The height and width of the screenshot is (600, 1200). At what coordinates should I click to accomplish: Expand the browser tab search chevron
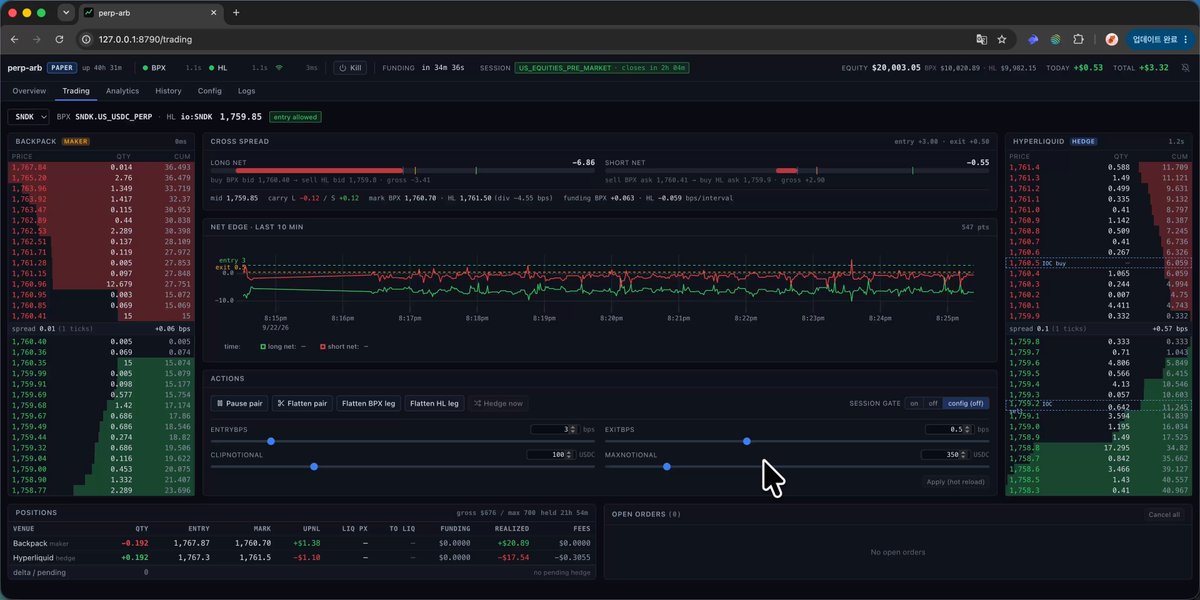coord(66,13)
